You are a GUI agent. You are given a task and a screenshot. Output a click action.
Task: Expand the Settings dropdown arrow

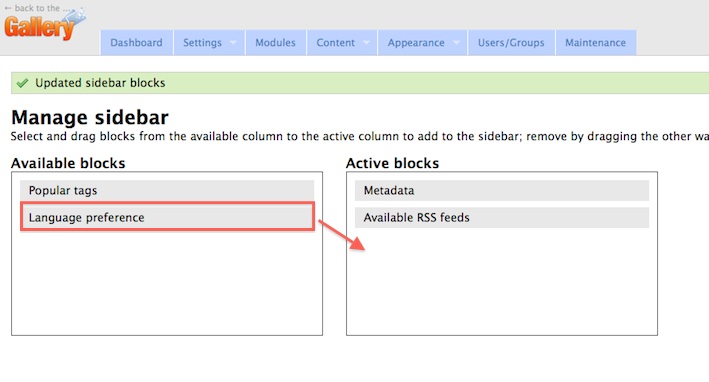pyautogui.click(x=233, y=43)
